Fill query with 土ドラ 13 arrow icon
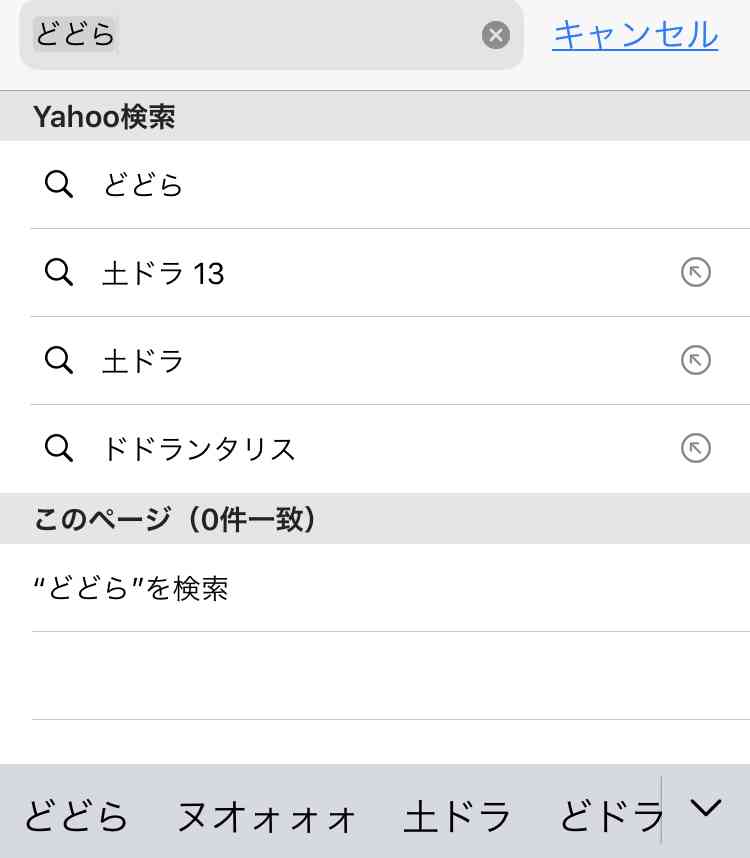 pyautogui.click(x=695, y=272)
